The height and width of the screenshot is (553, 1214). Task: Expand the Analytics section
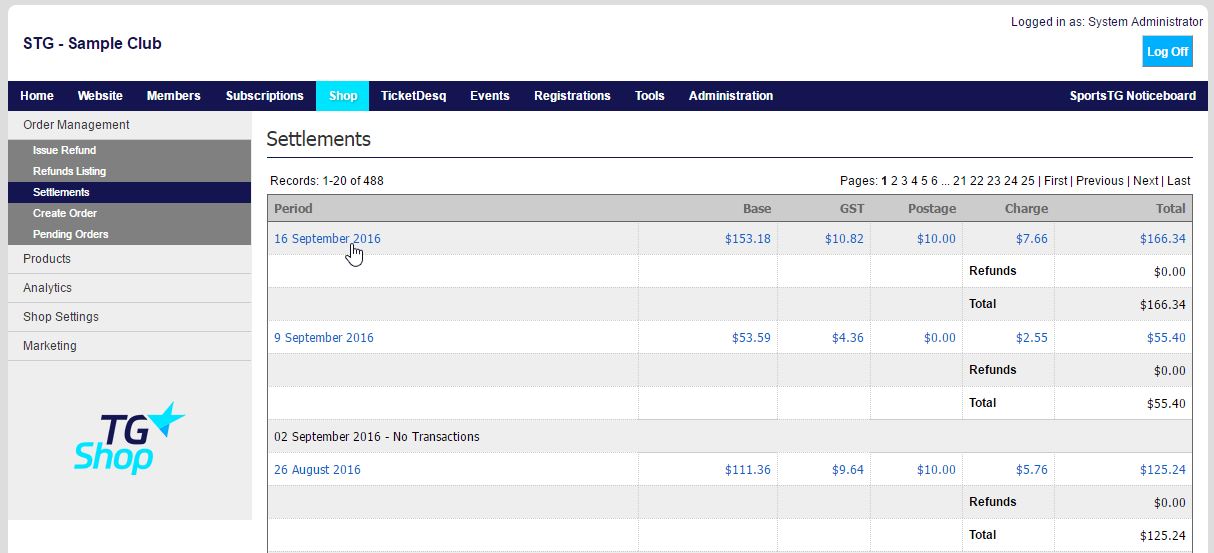click(129, 288)
